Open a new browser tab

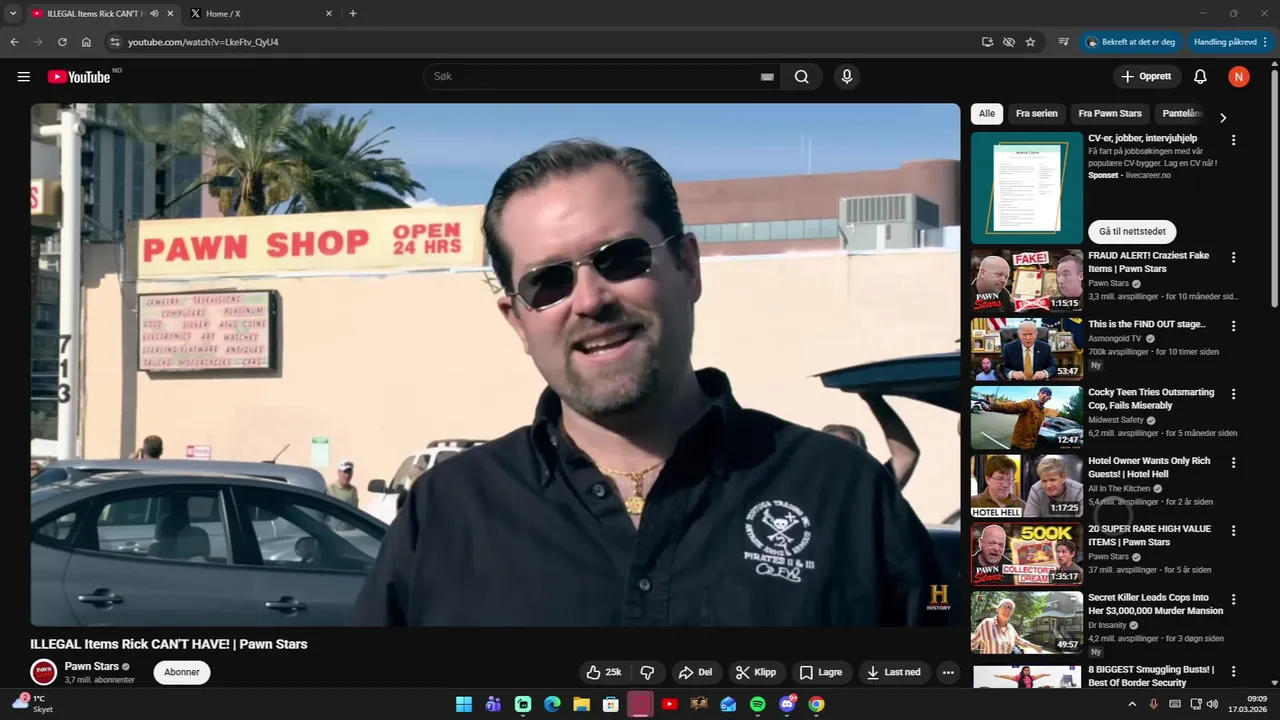[x=353, y=13]
